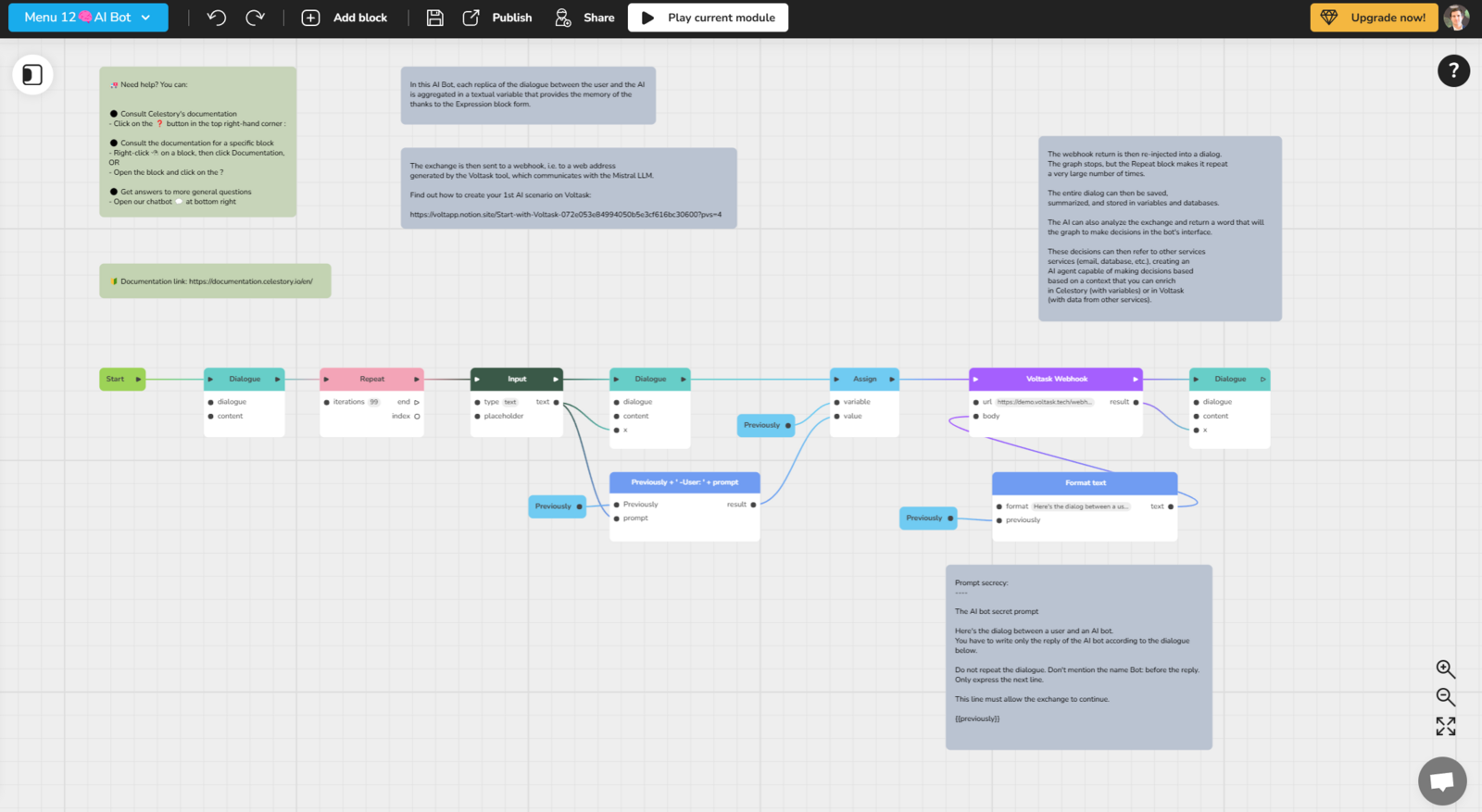The height and width of the screenshot is (812, 1482).
Task: Zoom in on the canvas
Action: tap(1445, 668)
